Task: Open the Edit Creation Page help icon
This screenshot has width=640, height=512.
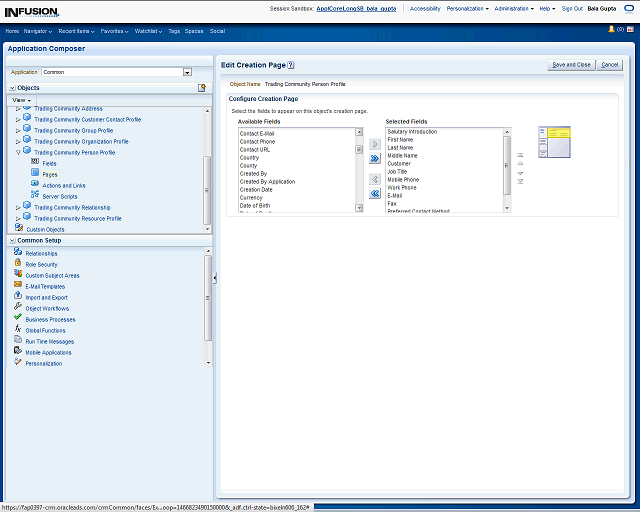Action: tap(291, 65)
